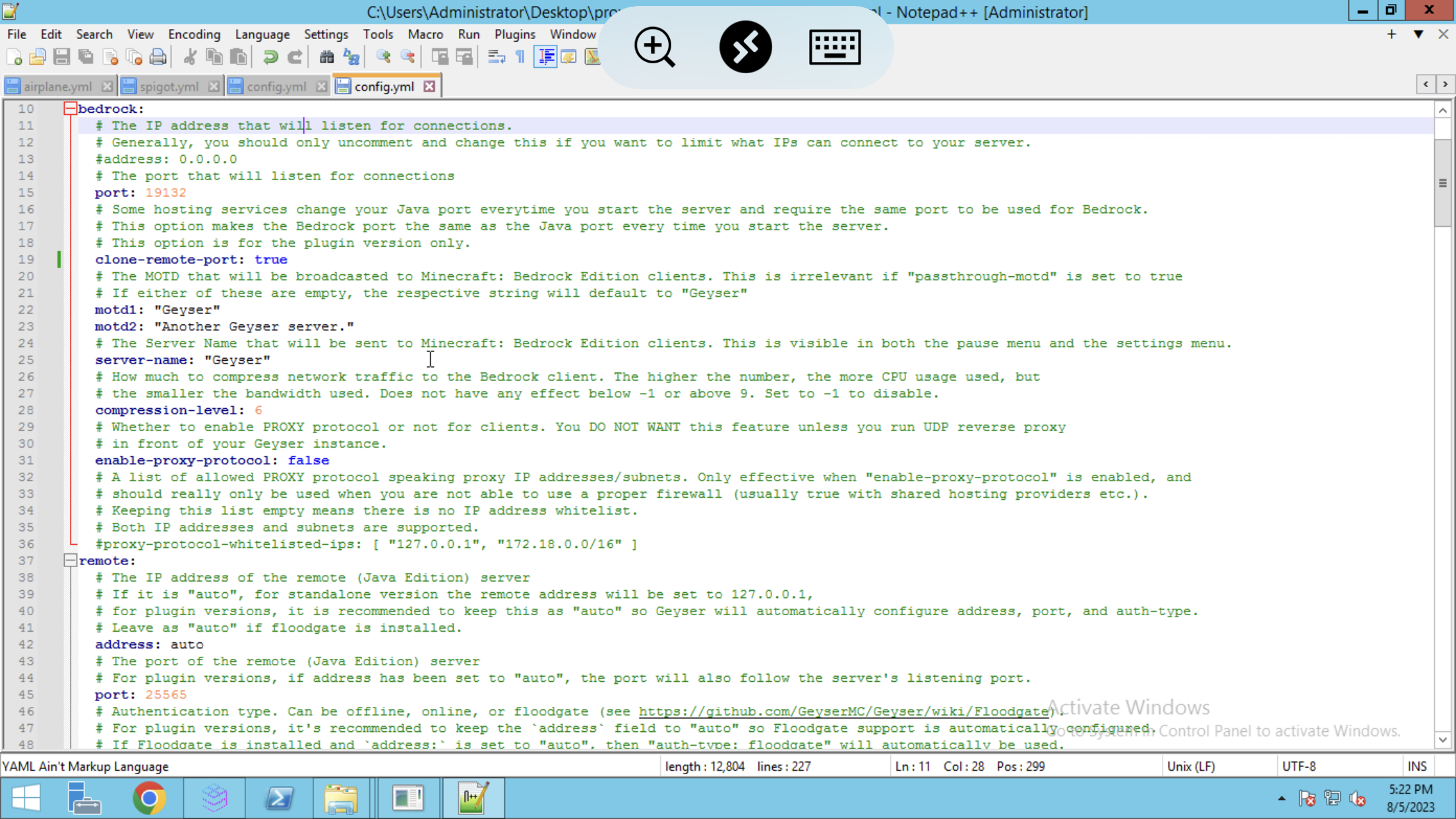Close the airplane.yml tab

pos(107,86)
